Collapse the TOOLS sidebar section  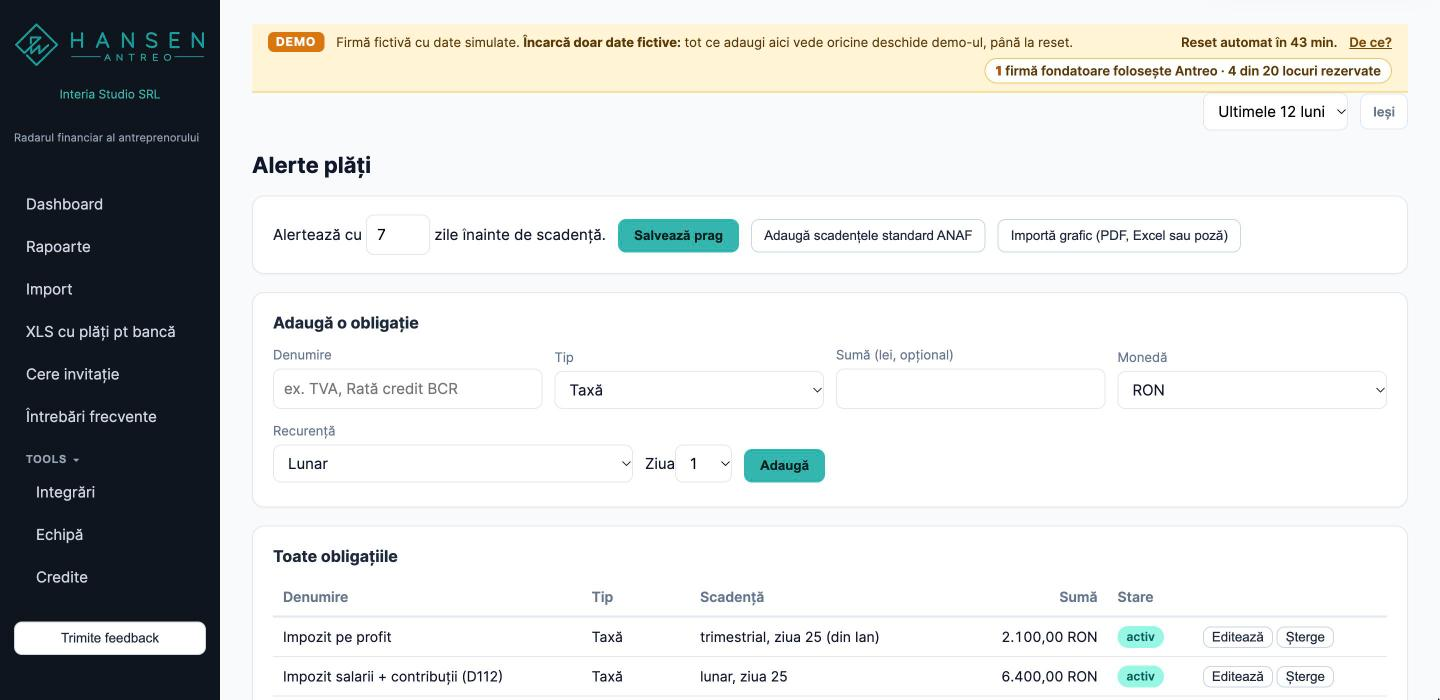[x=52, y=459]
